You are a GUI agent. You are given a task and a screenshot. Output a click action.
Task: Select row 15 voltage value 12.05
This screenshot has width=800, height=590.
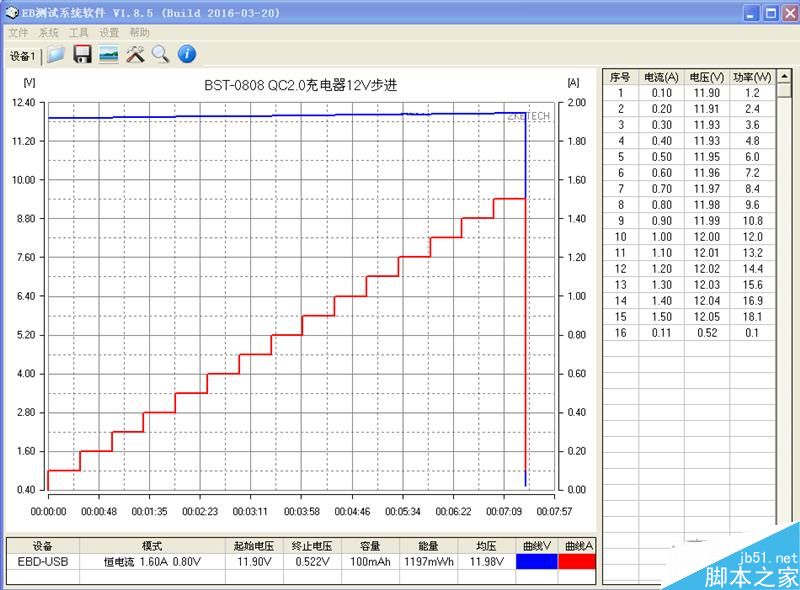click(707, 317)
